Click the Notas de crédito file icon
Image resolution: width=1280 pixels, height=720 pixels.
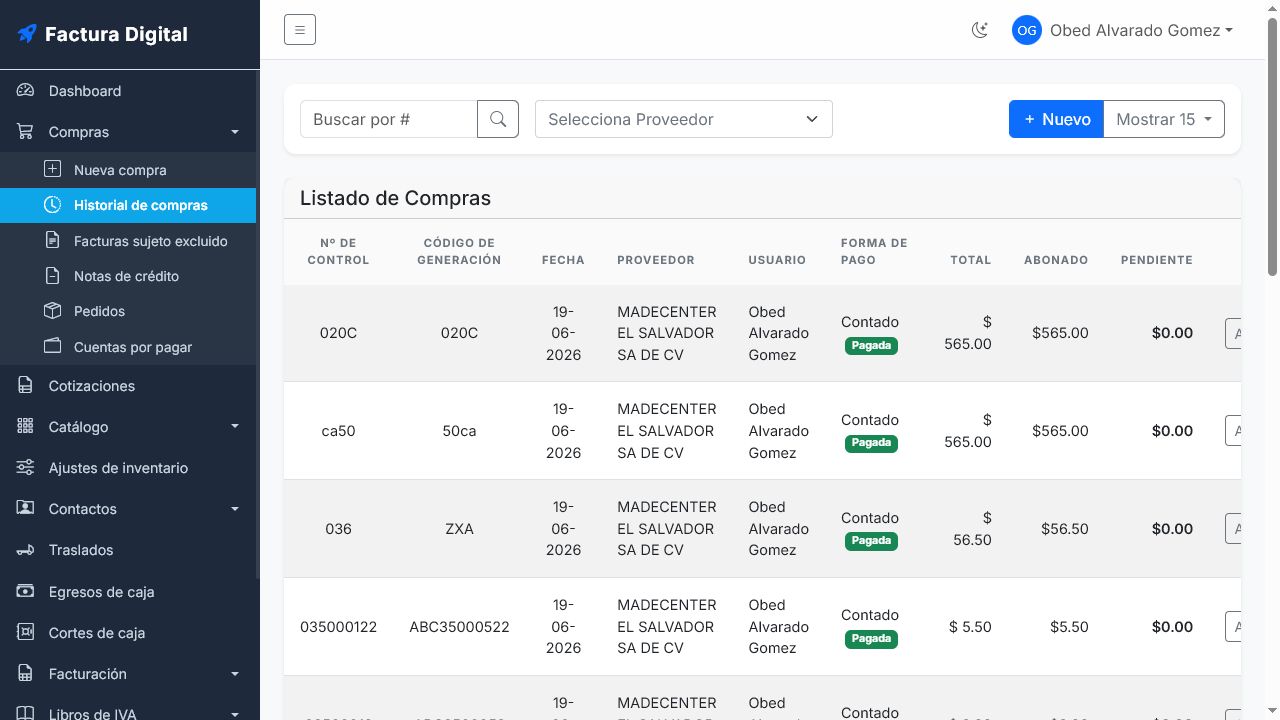click(x=53, y=276)
